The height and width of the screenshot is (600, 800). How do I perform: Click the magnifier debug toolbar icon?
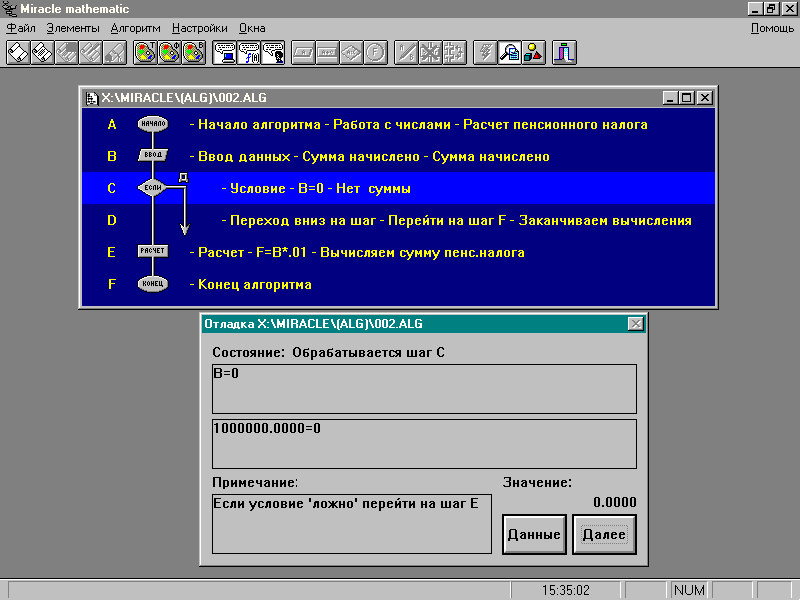coord(510,52)
